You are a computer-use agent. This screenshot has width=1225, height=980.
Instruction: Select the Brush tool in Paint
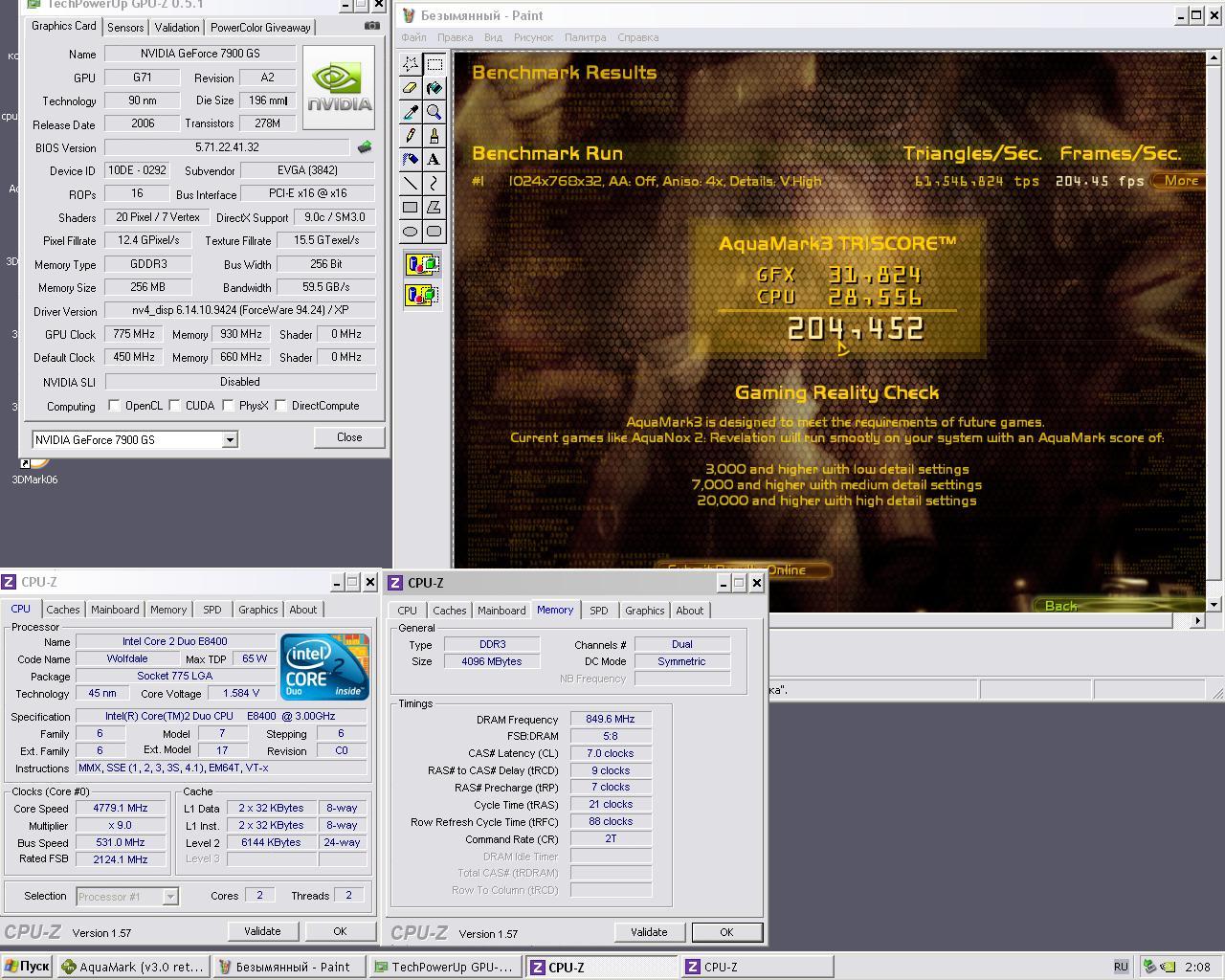[434, 136]
